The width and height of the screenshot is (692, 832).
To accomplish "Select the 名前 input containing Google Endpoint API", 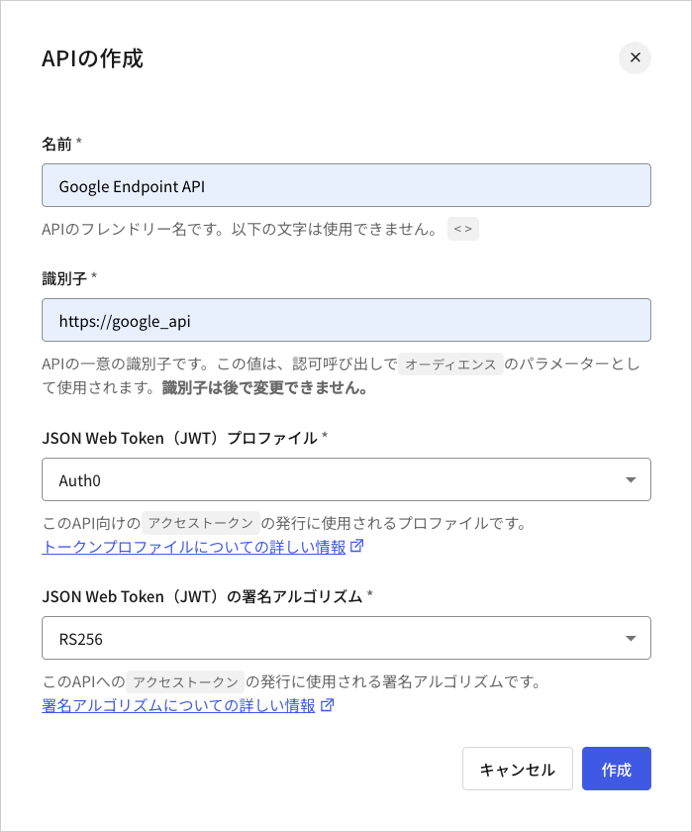I will (x=346, y=185).
